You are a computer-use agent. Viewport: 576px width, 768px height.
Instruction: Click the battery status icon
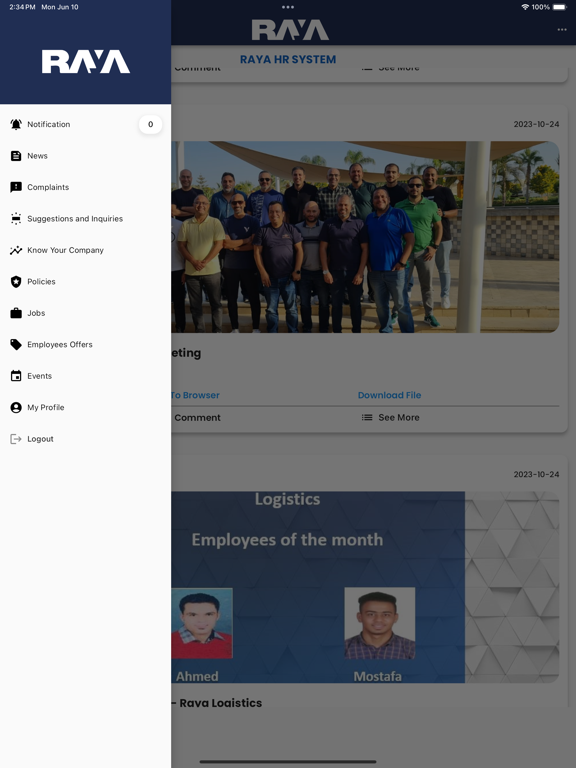[x=560, y=7]
